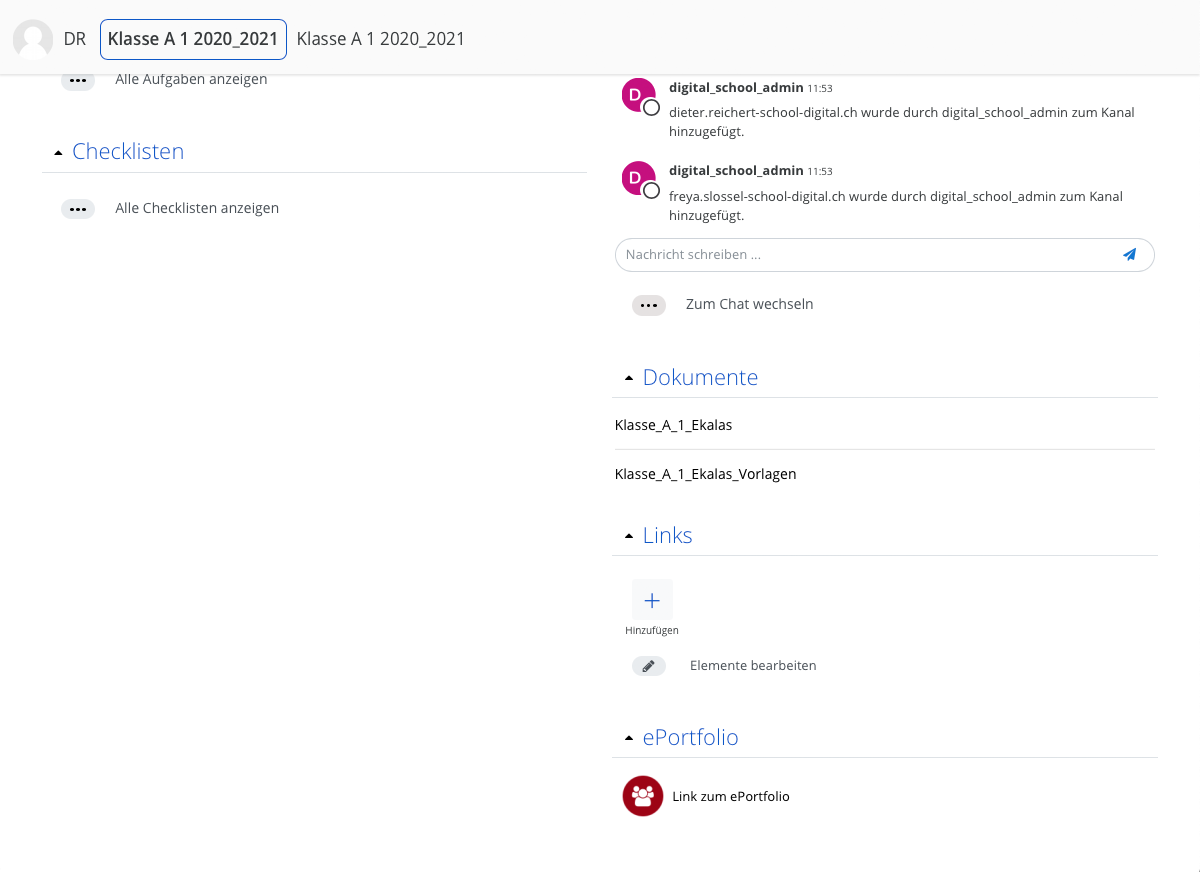Collapse the Dokumente section

[629, 379]
